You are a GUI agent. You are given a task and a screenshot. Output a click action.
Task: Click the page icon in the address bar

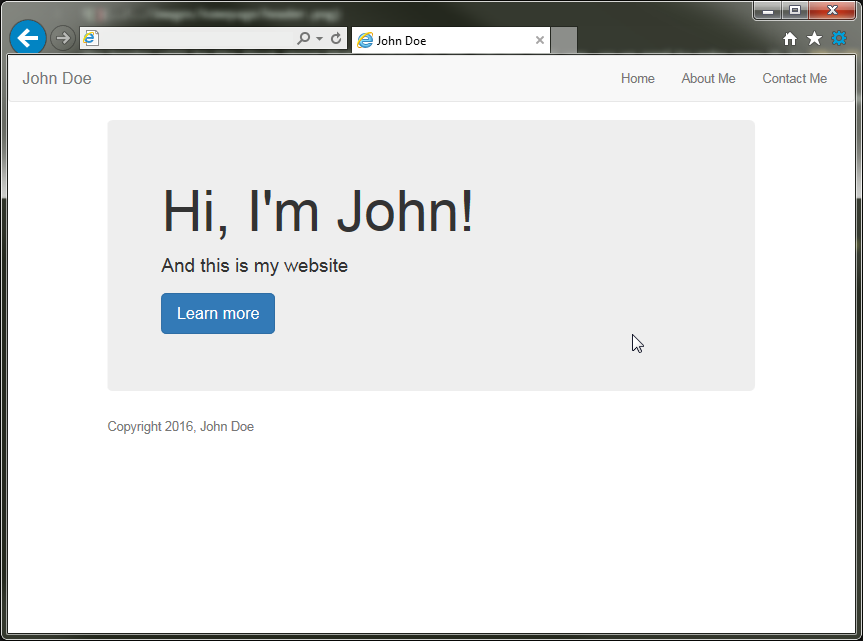(91, 39)
